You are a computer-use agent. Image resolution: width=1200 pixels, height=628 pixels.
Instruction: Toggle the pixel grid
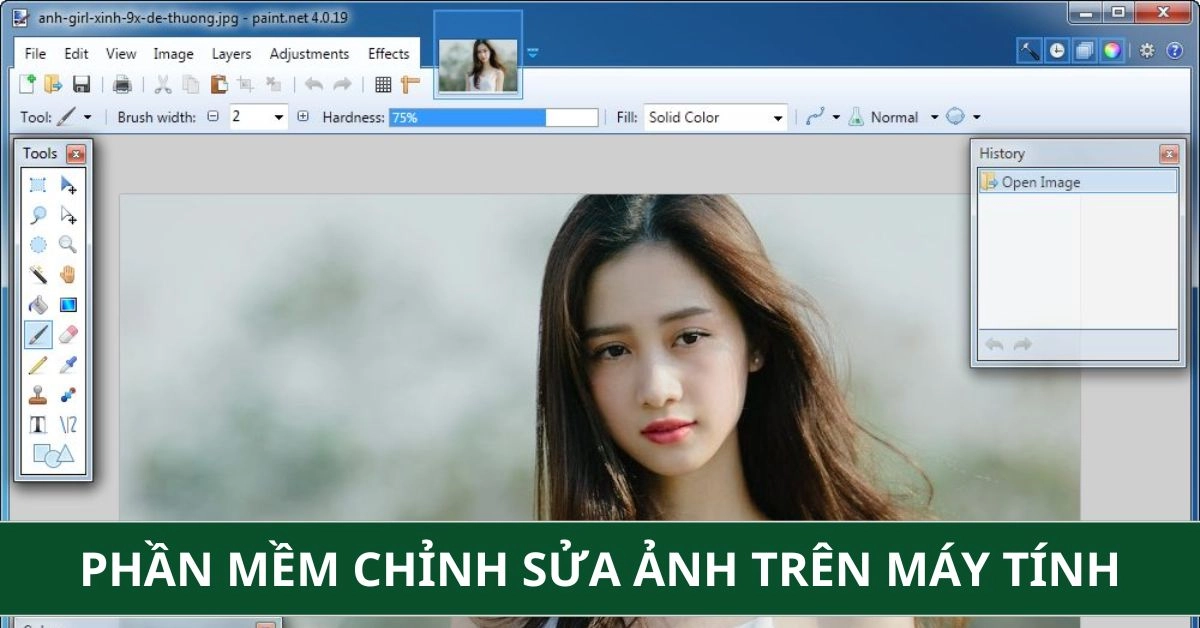pos(383,84)
